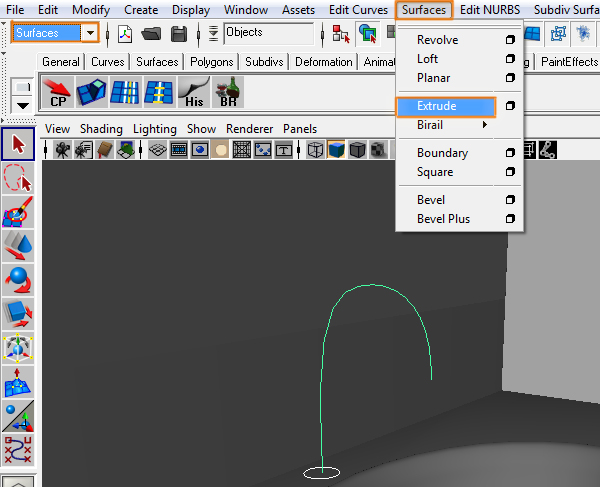Image resolution: width=600 pixels, height=487 pixels.
Task: Click the BR wine bottle shelf icon
Action: 228,92
